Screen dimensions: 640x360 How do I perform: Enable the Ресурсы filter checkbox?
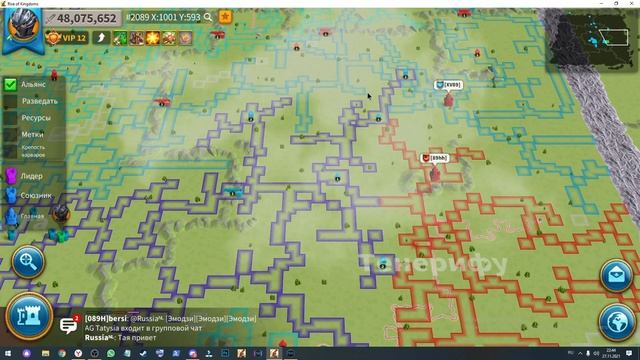coord(10,118)
